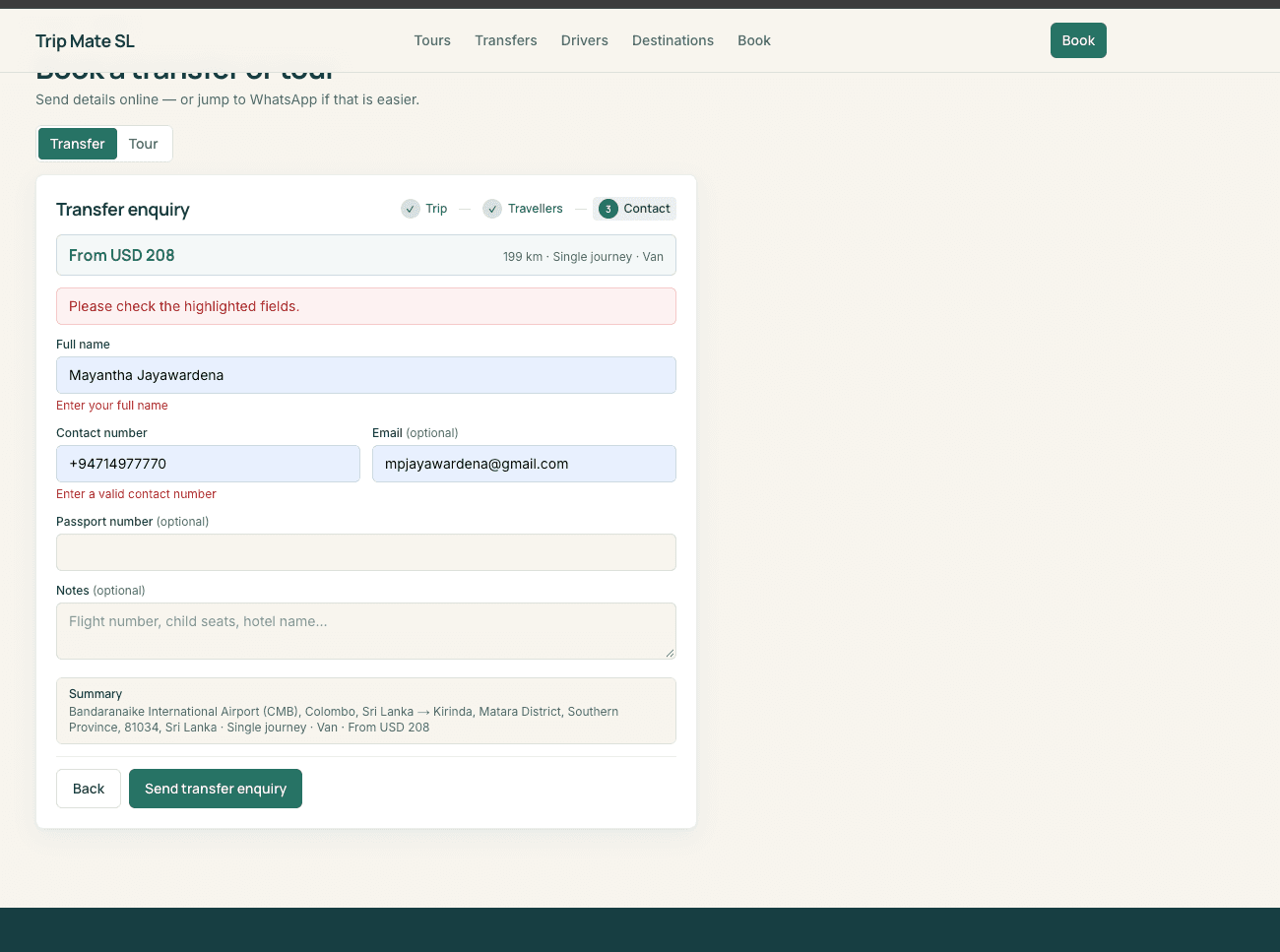
Task: Click into the Contact number field
Action: pyautogui.click(x=208, y=464)
